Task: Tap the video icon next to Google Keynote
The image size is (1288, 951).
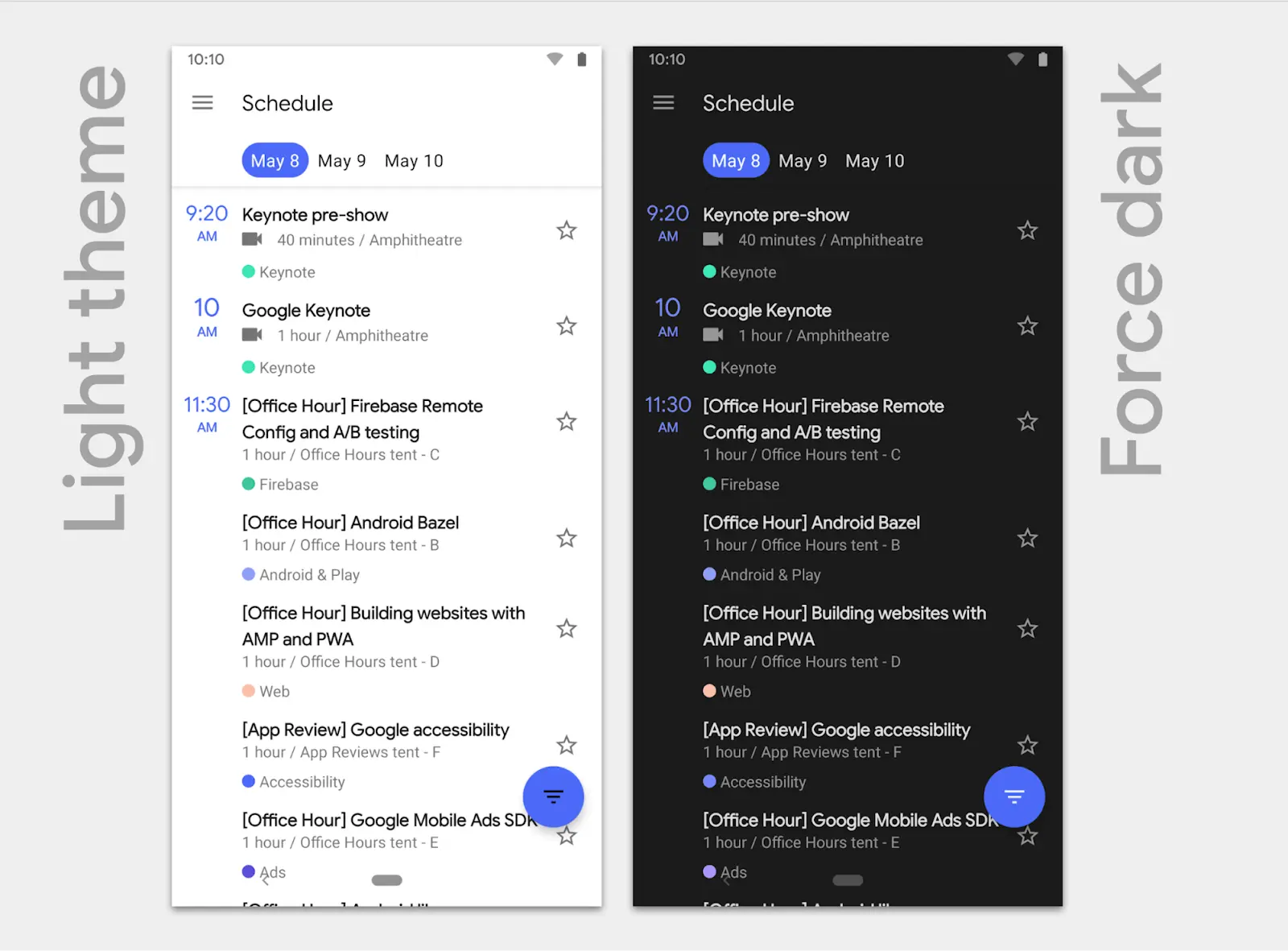Action: click(x=252, y=335)
